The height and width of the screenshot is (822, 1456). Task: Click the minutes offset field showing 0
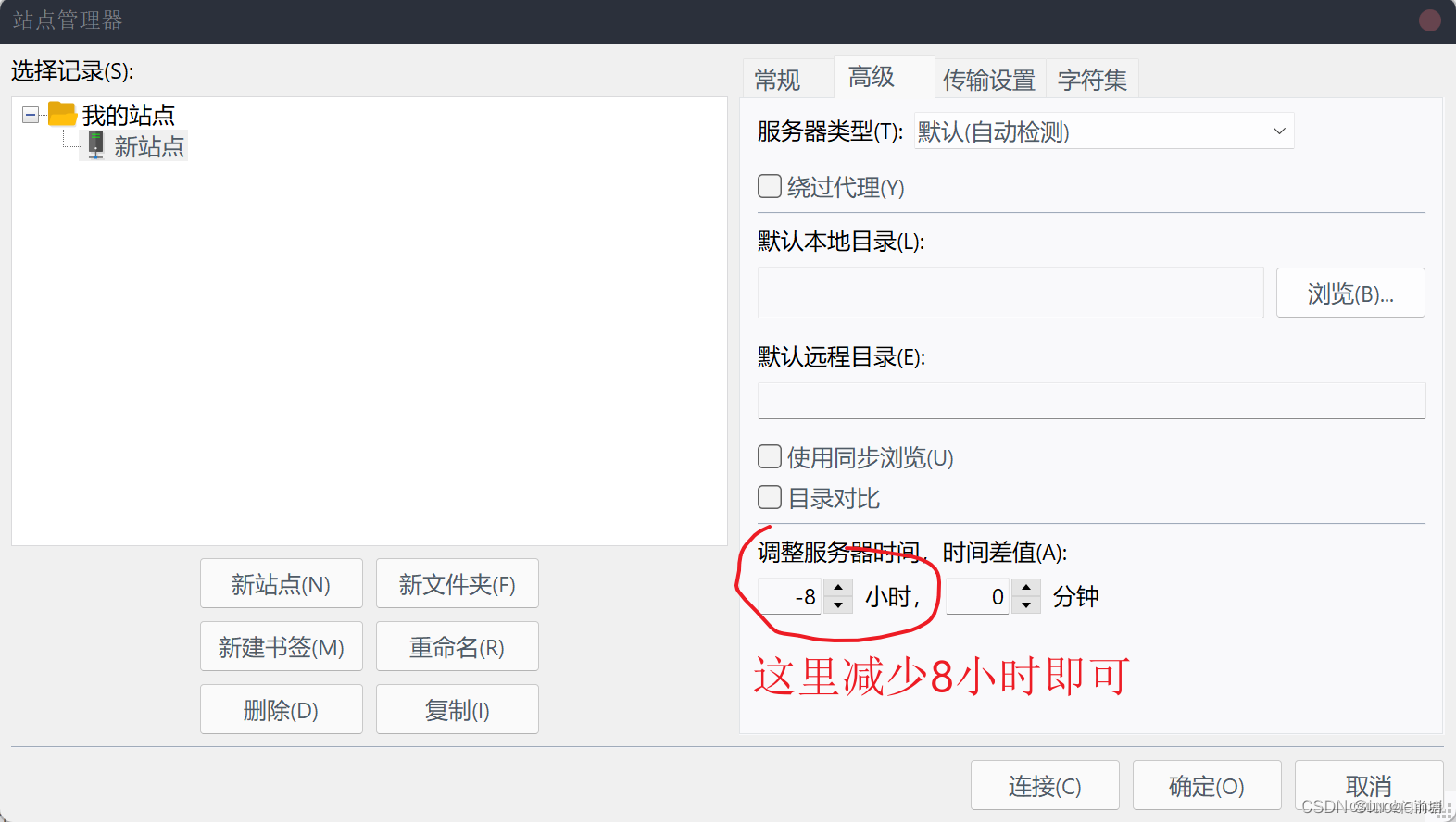point(978,597)
